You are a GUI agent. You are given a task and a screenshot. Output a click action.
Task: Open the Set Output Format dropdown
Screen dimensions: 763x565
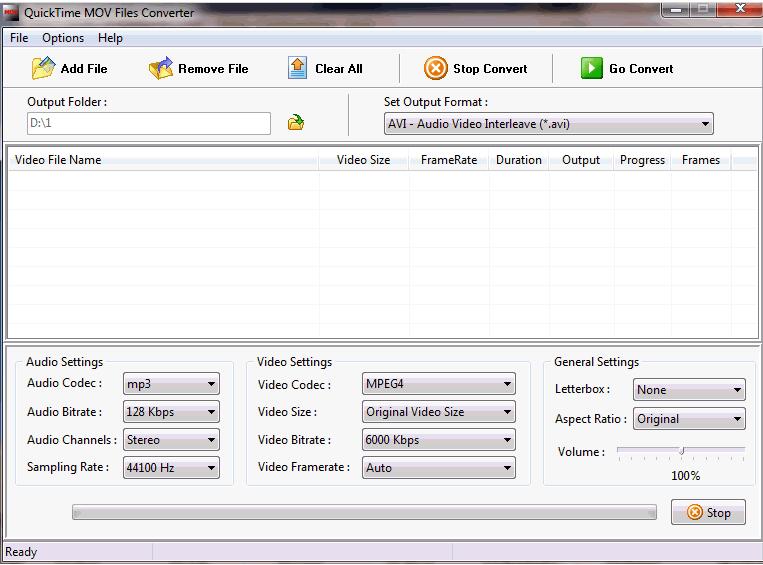(548, 124)
